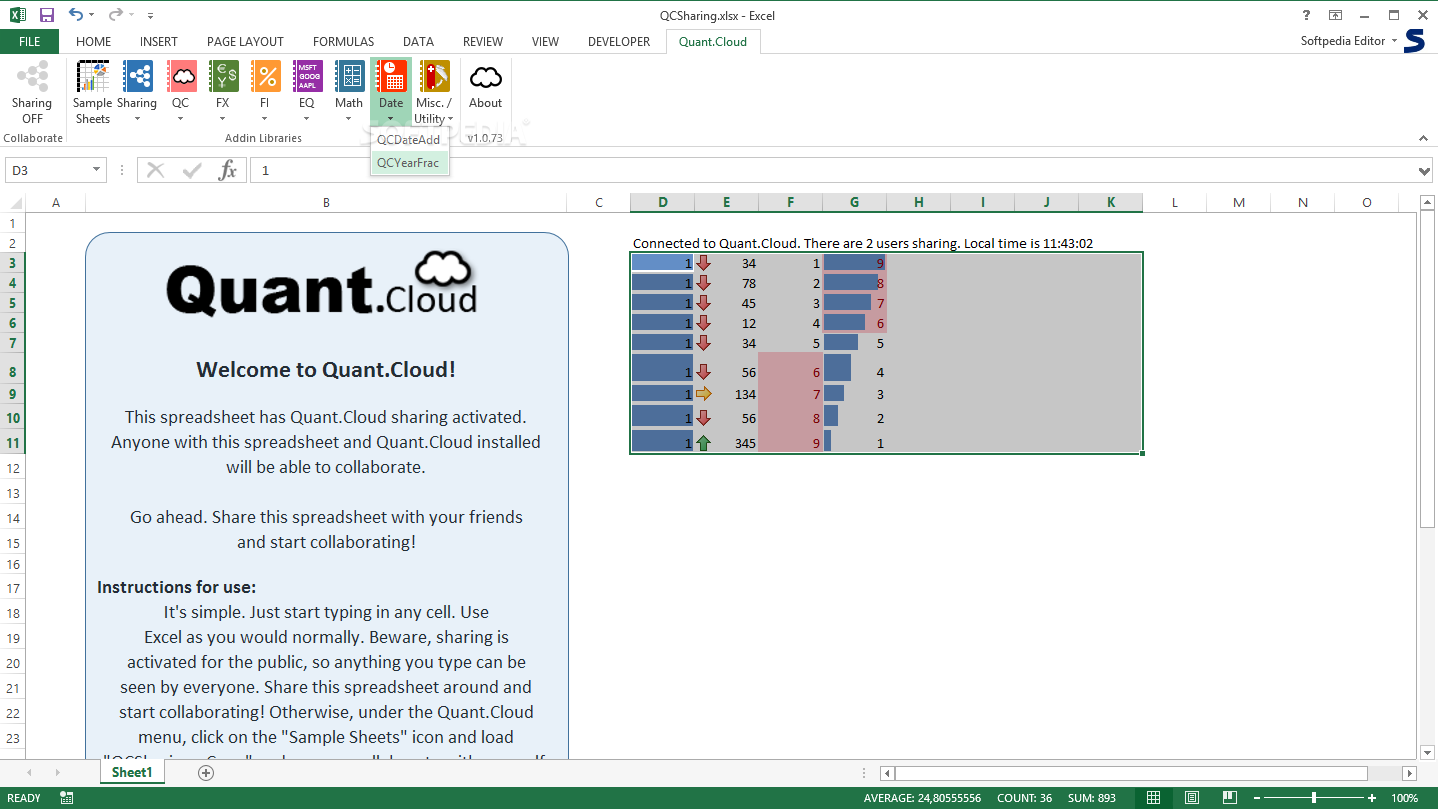The height and width of the screenshot is (809, 1438).
Task: Click the Quant.Cloud logo image
Action: [x=321, y=284]
